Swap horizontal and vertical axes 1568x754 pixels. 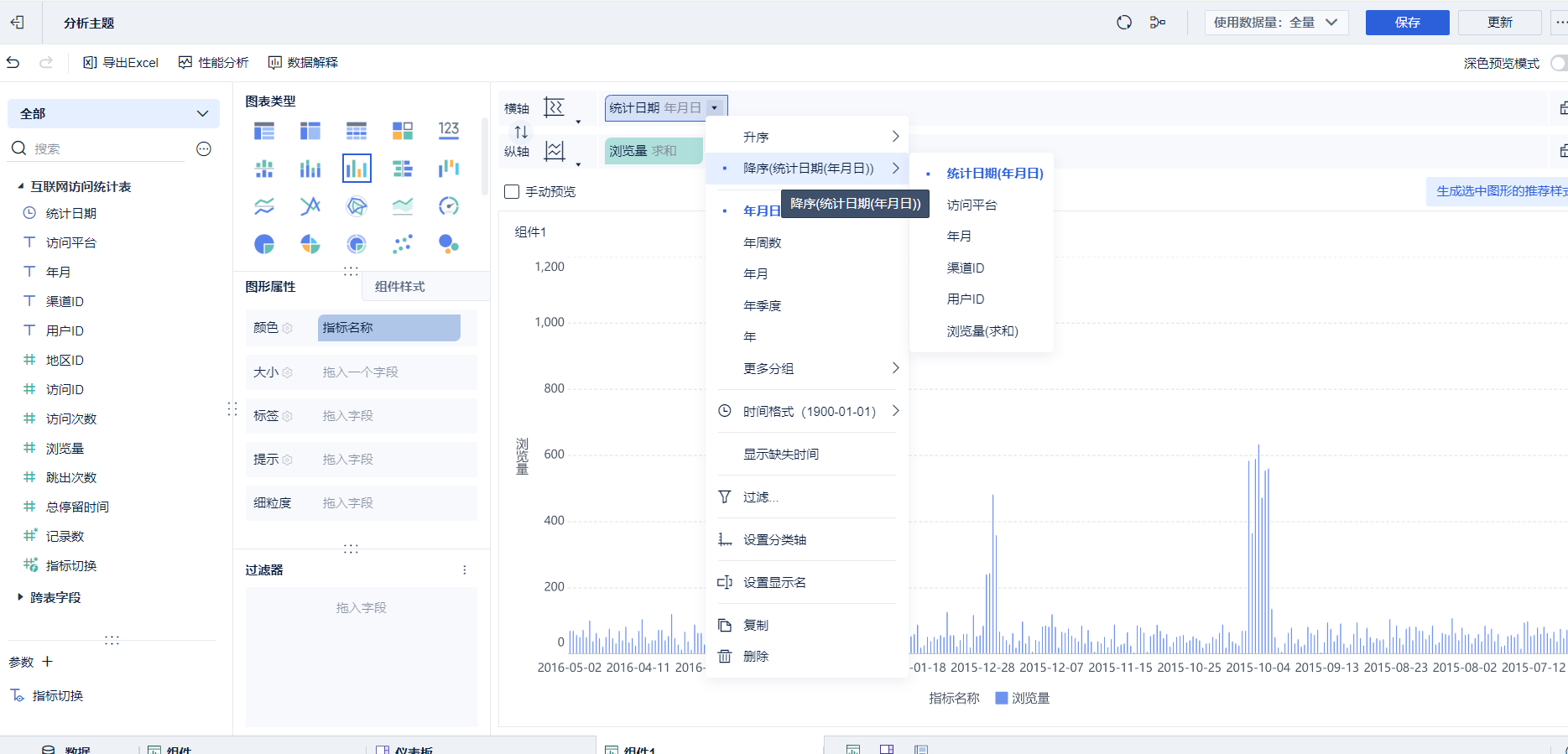[521, 132]
